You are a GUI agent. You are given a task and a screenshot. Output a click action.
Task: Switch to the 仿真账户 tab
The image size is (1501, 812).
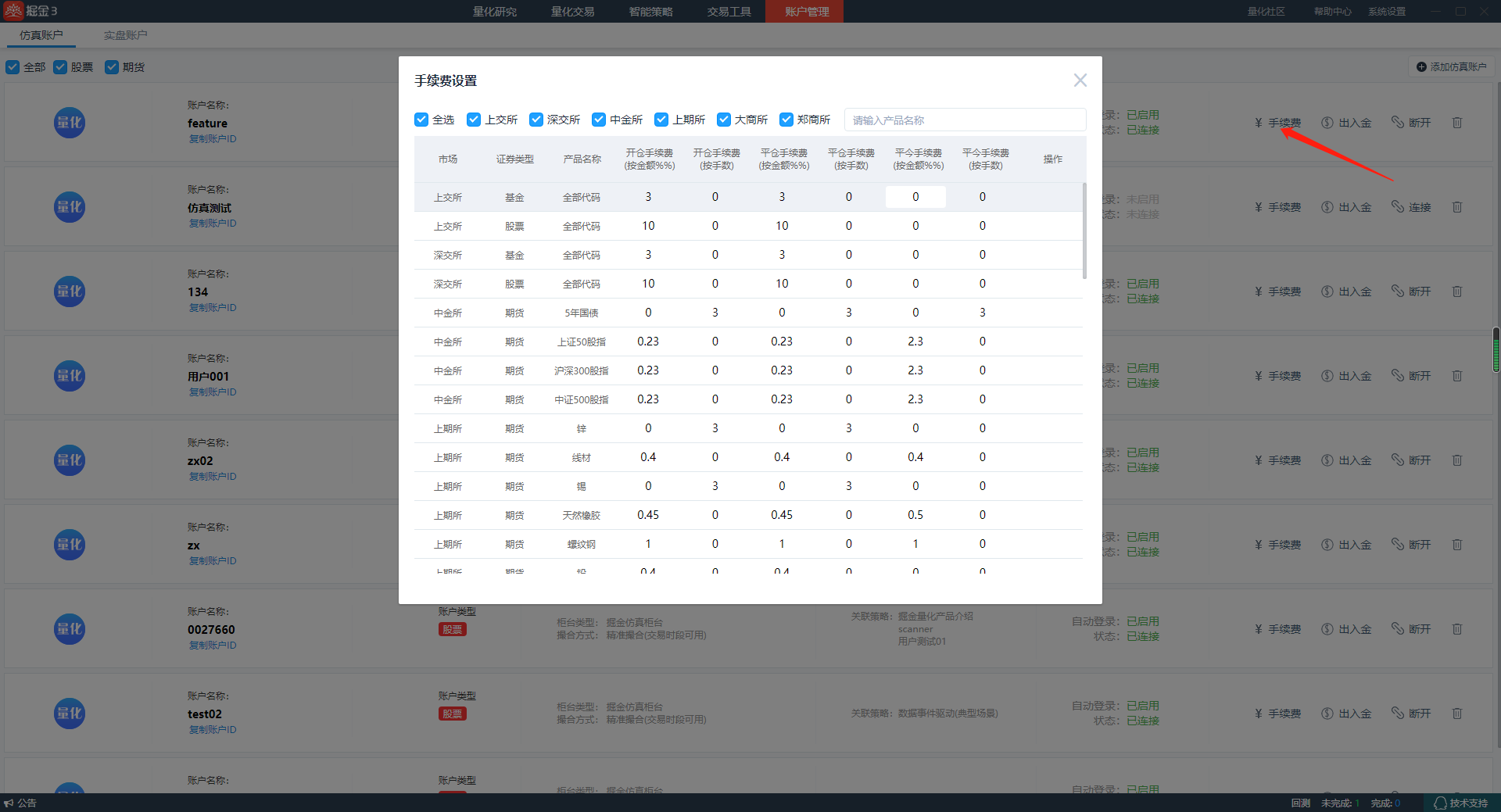click(41, 35)
